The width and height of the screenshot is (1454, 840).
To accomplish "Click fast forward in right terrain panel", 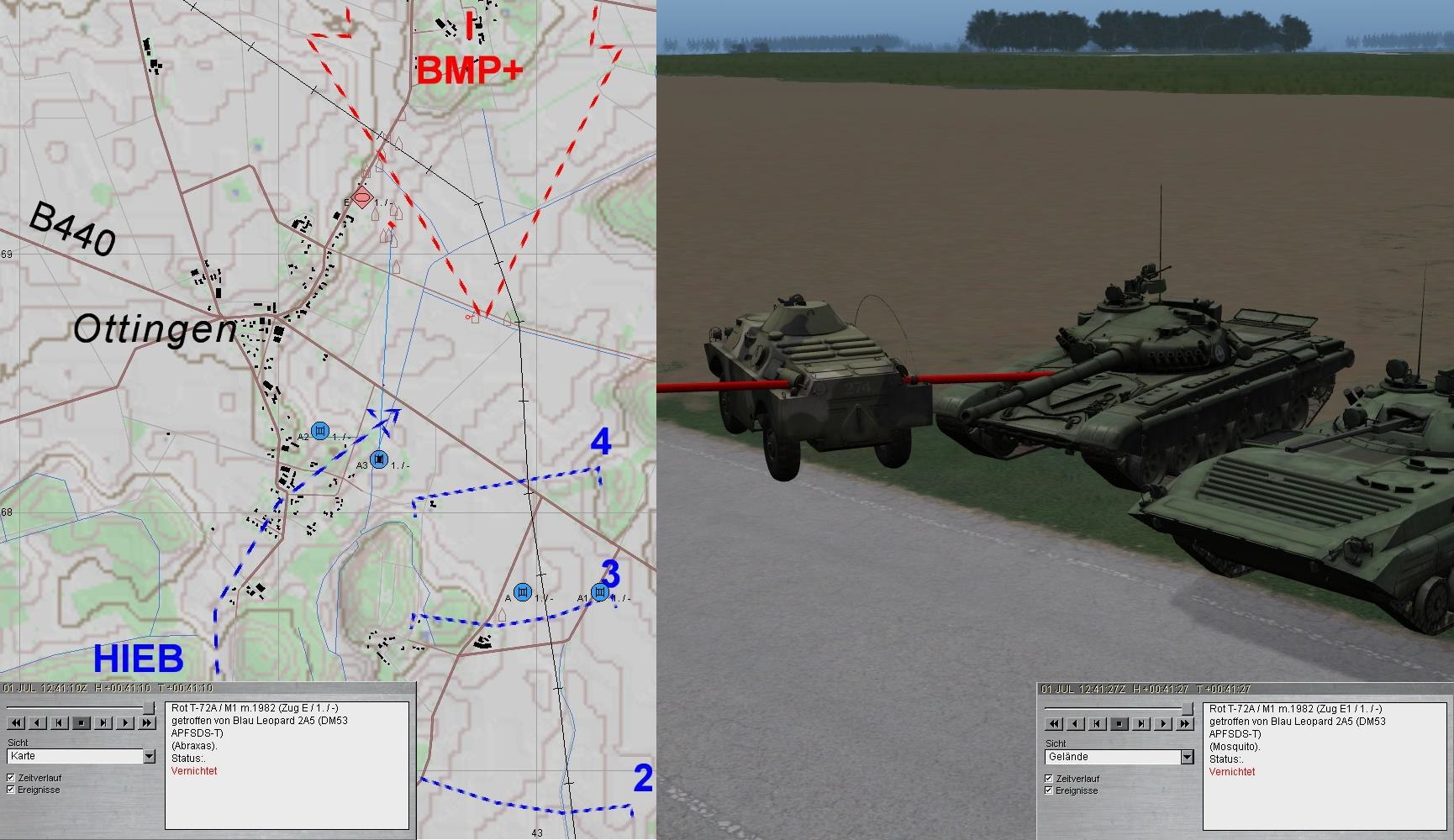I will coord(1185,723).
